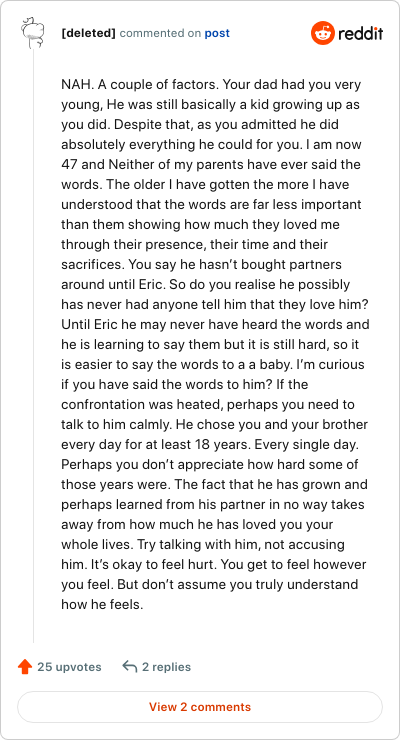
Task: Open the blue "post" link
Action: point(217,34)
